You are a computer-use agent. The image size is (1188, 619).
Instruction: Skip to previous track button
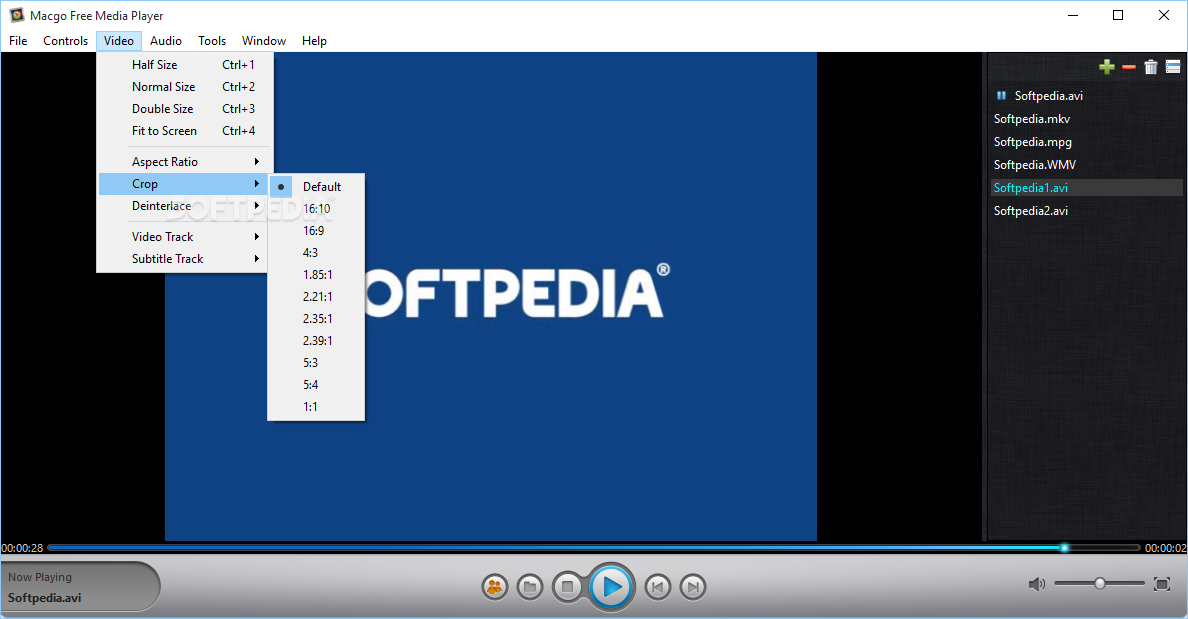(x=658, y=586)
